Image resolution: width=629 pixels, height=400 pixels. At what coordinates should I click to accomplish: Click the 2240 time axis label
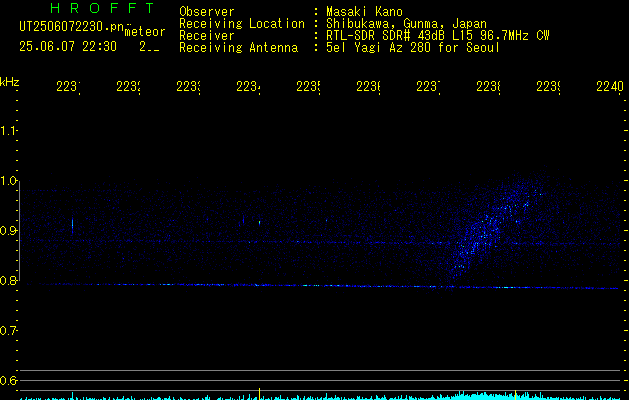click(x=610, y=87)
